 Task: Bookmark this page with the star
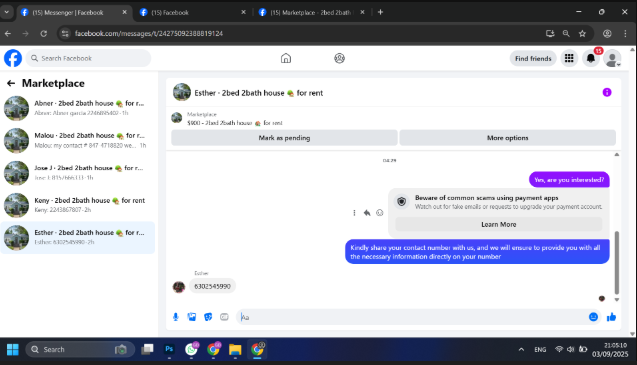coord(582,34)
